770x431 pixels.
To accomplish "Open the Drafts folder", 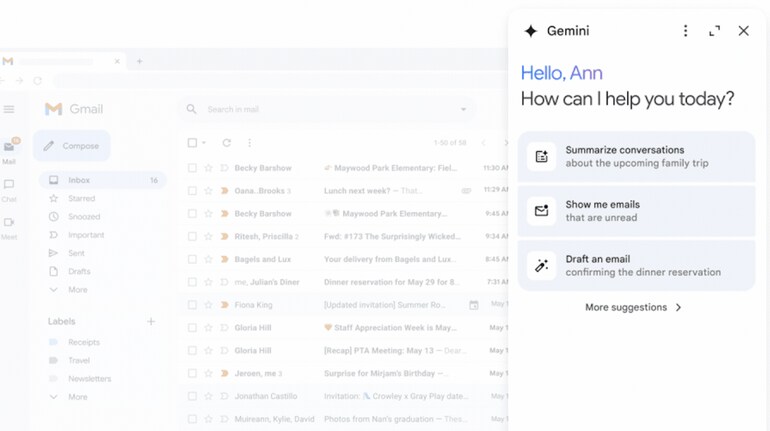I will click(79, 271).
